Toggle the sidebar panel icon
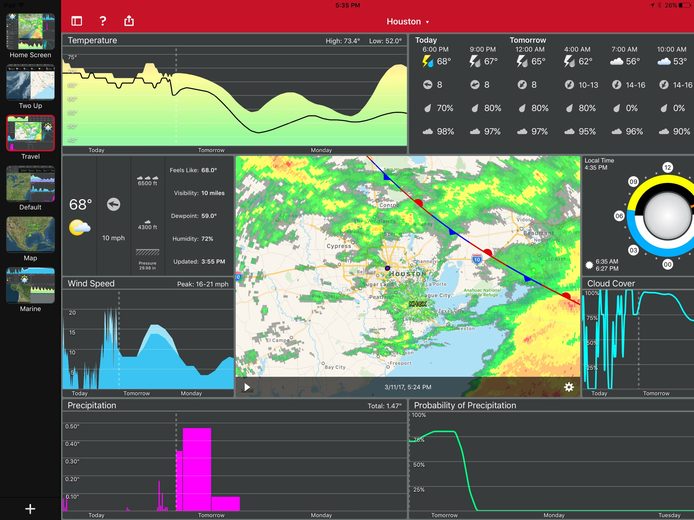 pos(77,21)
